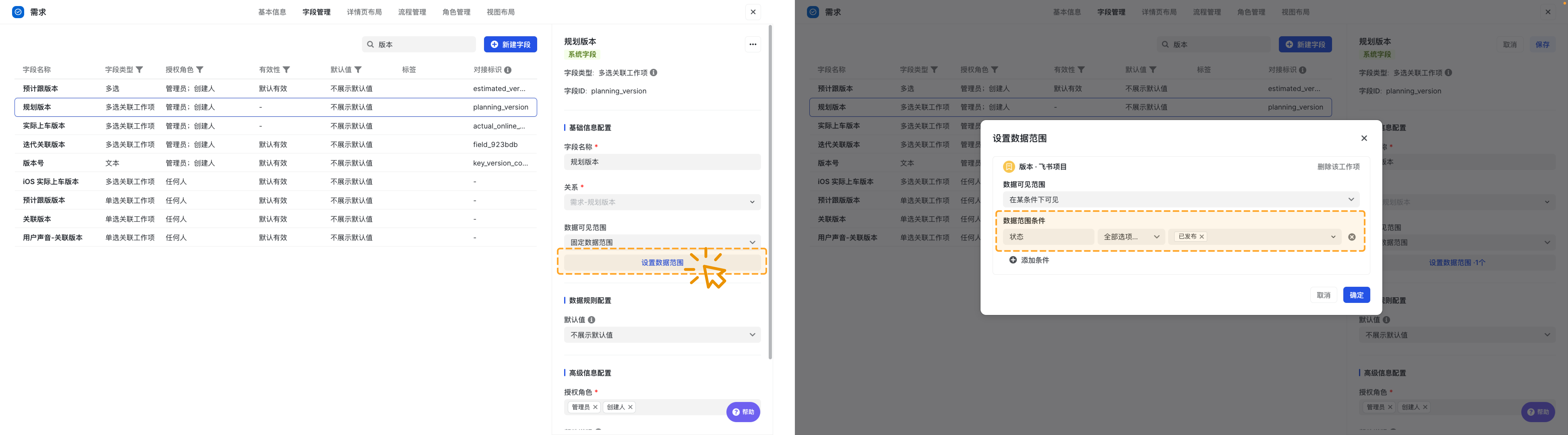Click the 需求 logo icon in the left panel
This screenshot has width=1568, height=435.
(x=18, y=12)
